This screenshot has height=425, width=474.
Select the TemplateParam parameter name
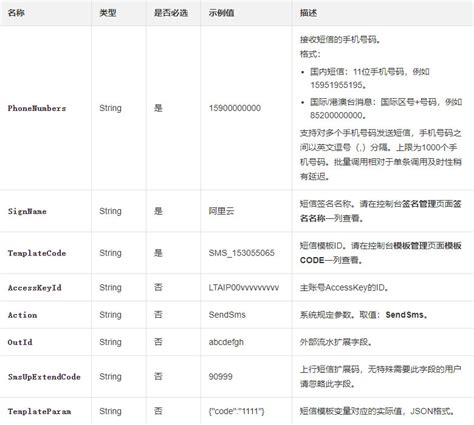tap(39, 412)
